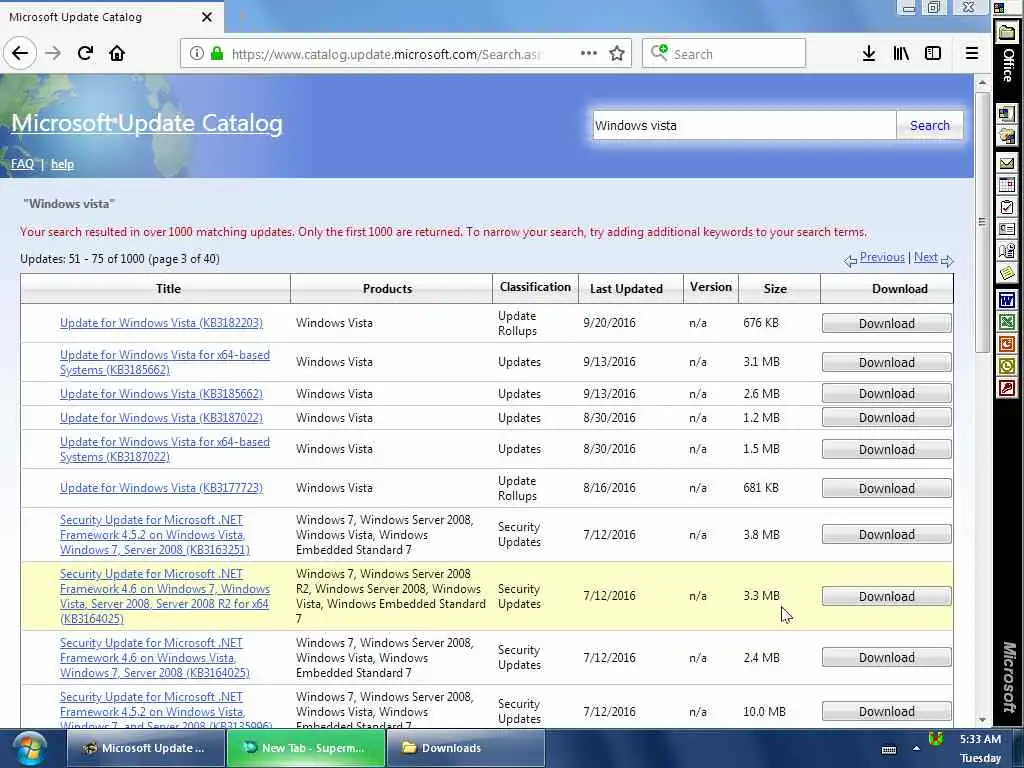Download the 10.0 MB .NET 4.5.2 update
The image size is (1024, 768).
(886, 711)
